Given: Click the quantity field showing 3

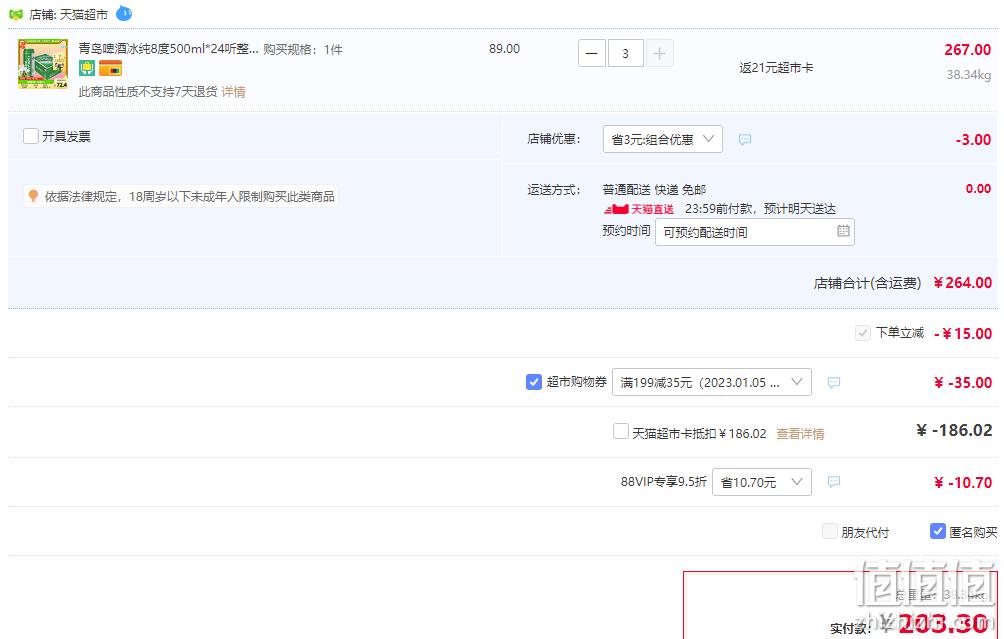Looking at the screenshot, I should click(626, 53).
